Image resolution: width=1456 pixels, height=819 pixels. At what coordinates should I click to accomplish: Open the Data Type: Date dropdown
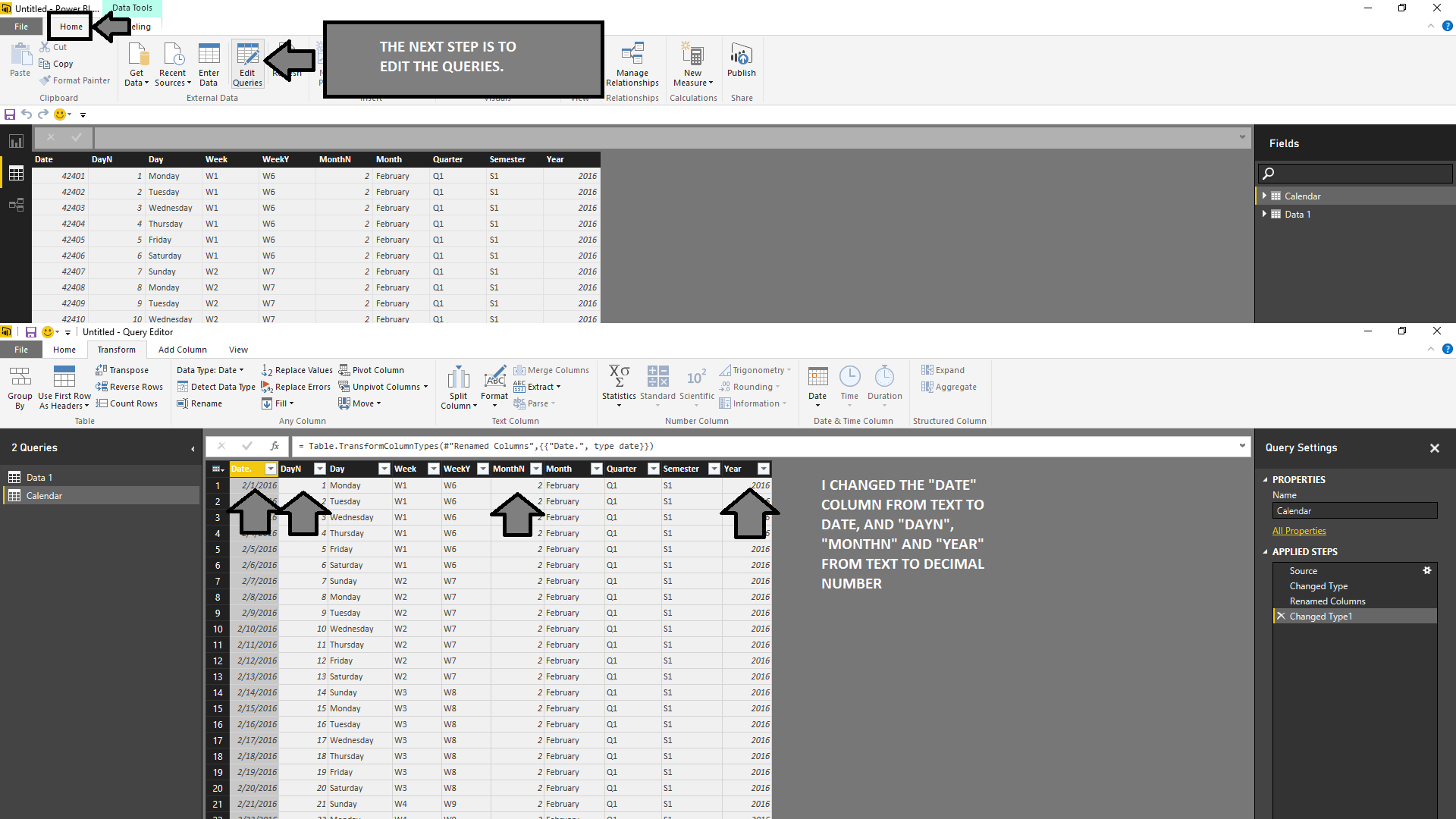[x=211, y=370]
